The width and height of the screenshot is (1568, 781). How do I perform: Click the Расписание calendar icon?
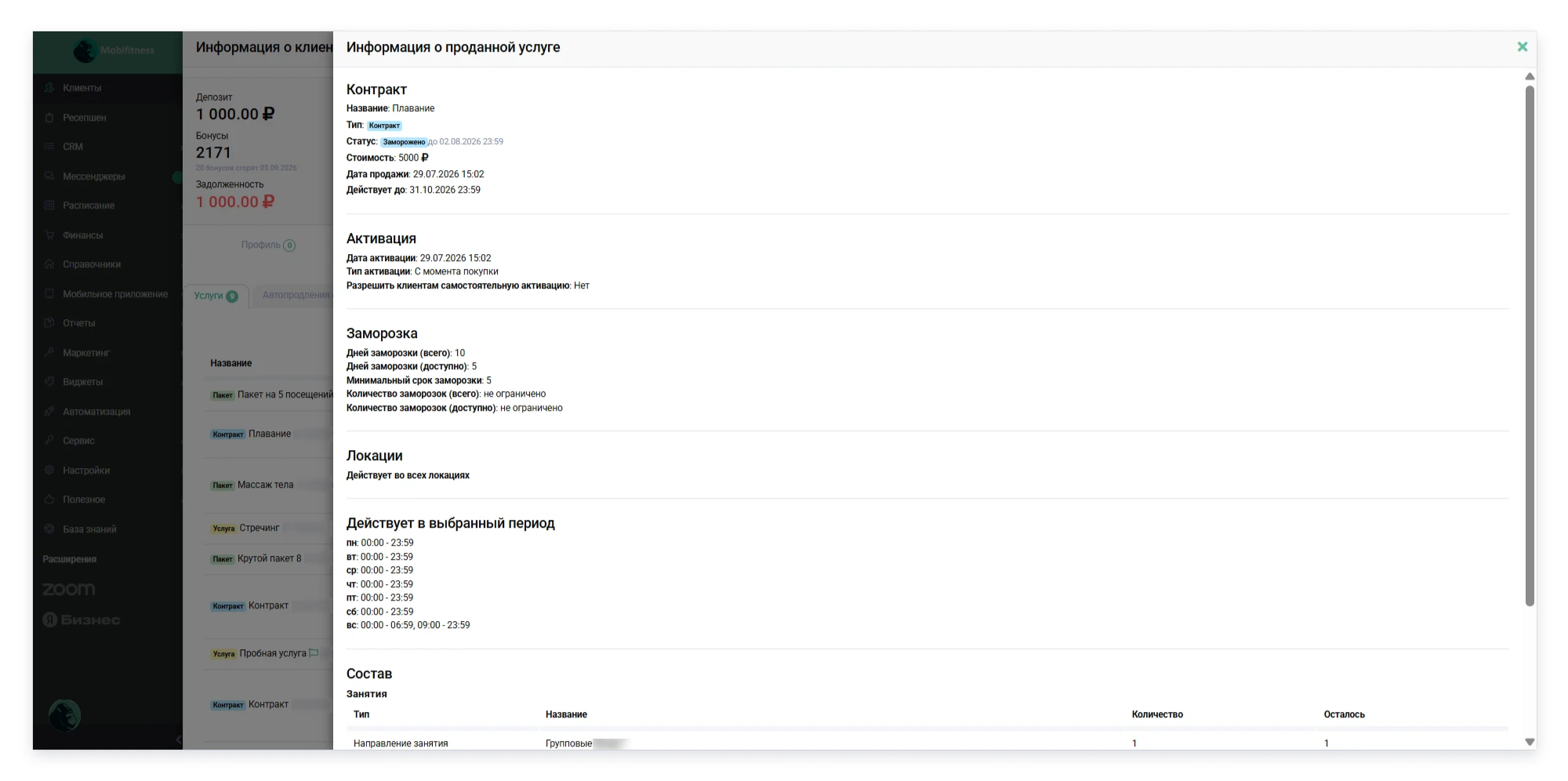tap(49, 205)
